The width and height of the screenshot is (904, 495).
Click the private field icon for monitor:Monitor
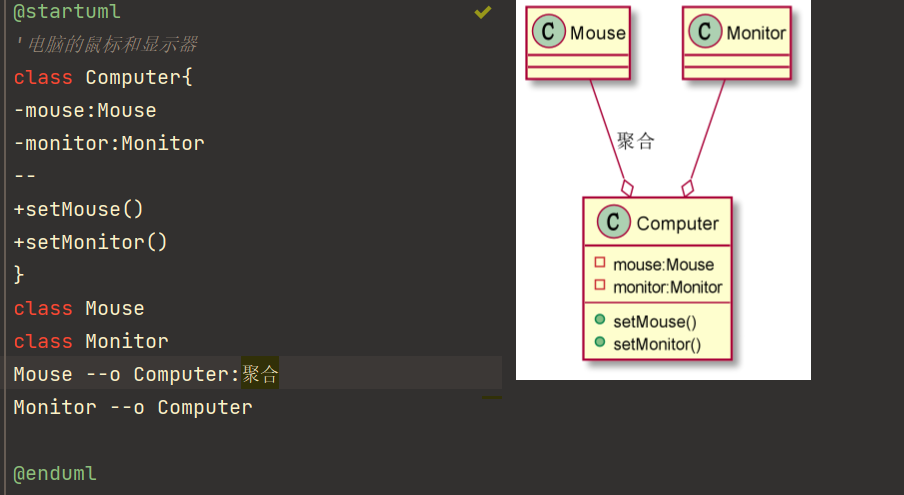coord(600,285)
